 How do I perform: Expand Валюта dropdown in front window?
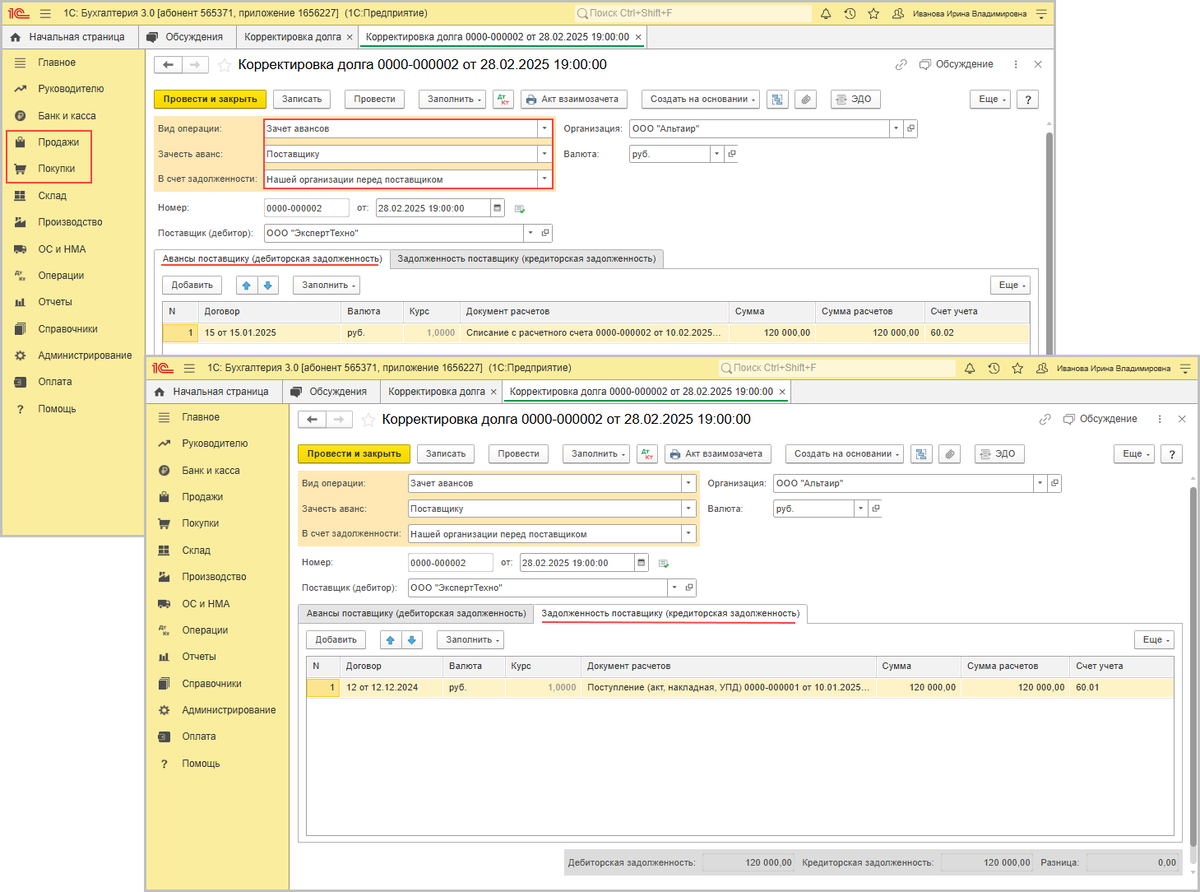pyautogui.click(x=861, y=508)
